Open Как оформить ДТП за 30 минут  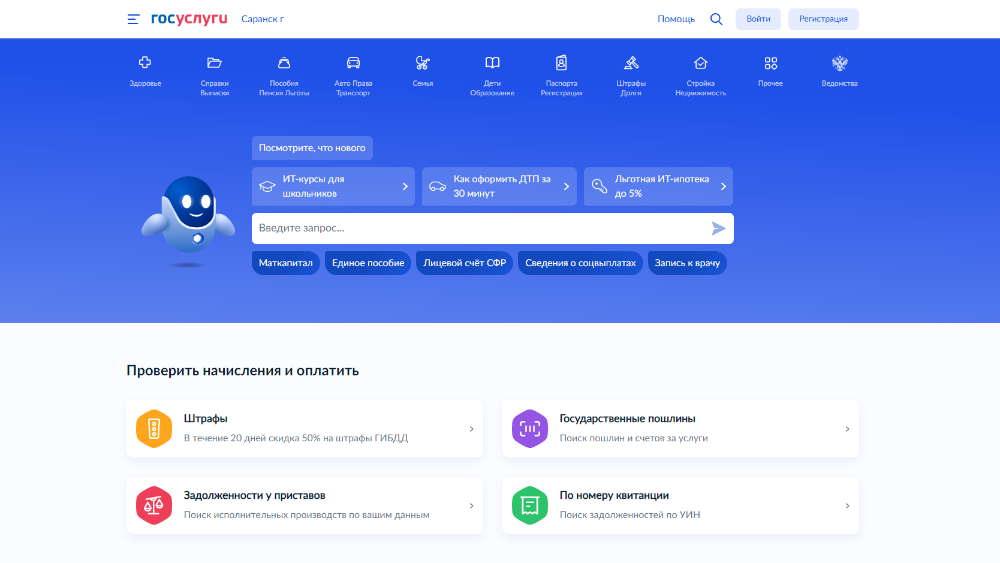(x=499, y=186)
